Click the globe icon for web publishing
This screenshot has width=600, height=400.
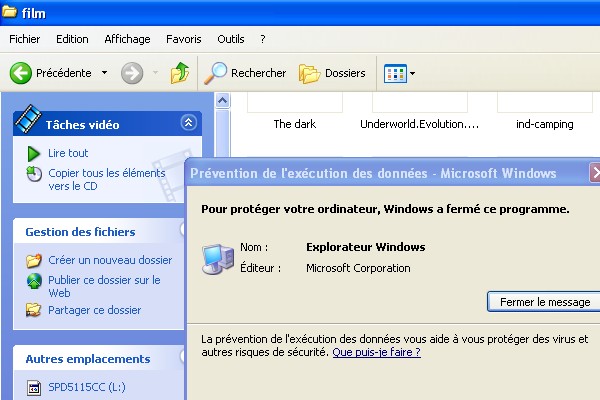coord(34,281)
